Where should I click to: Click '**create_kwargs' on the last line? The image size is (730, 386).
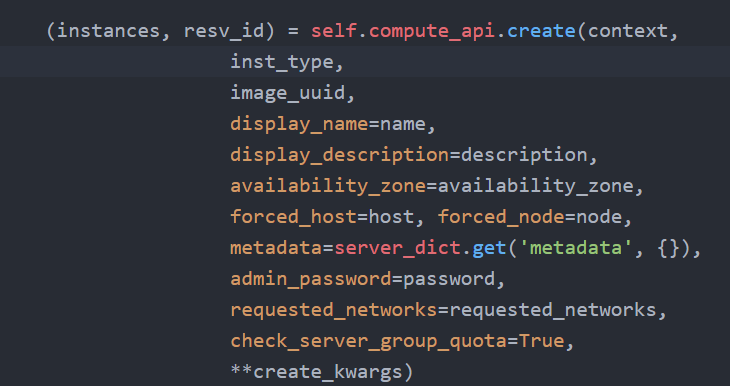point(317,372)
